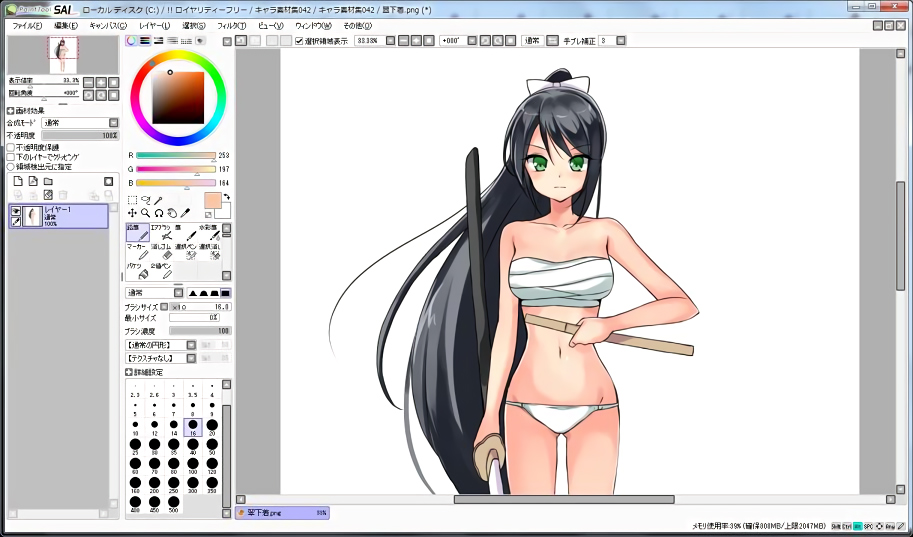Hide レイヤー1 using its eye icon
Image resolution: width=913 pixels, height=537 pixels.
click(x=16, y=210)
